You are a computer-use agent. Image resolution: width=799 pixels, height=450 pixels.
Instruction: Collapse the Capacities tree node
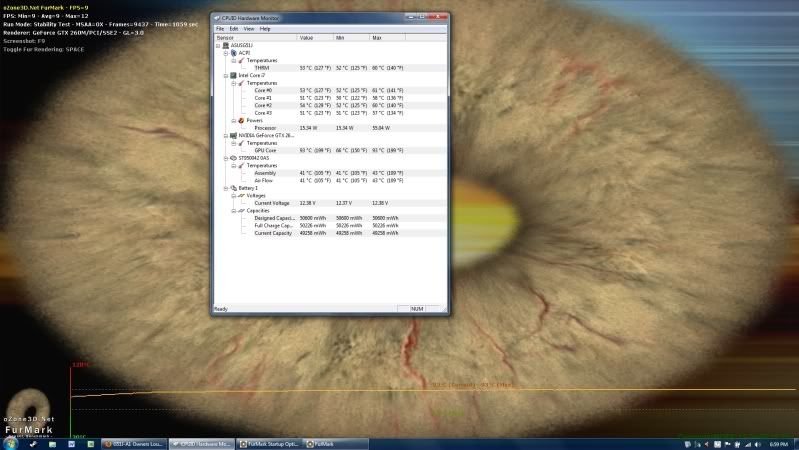coord(234,211)
